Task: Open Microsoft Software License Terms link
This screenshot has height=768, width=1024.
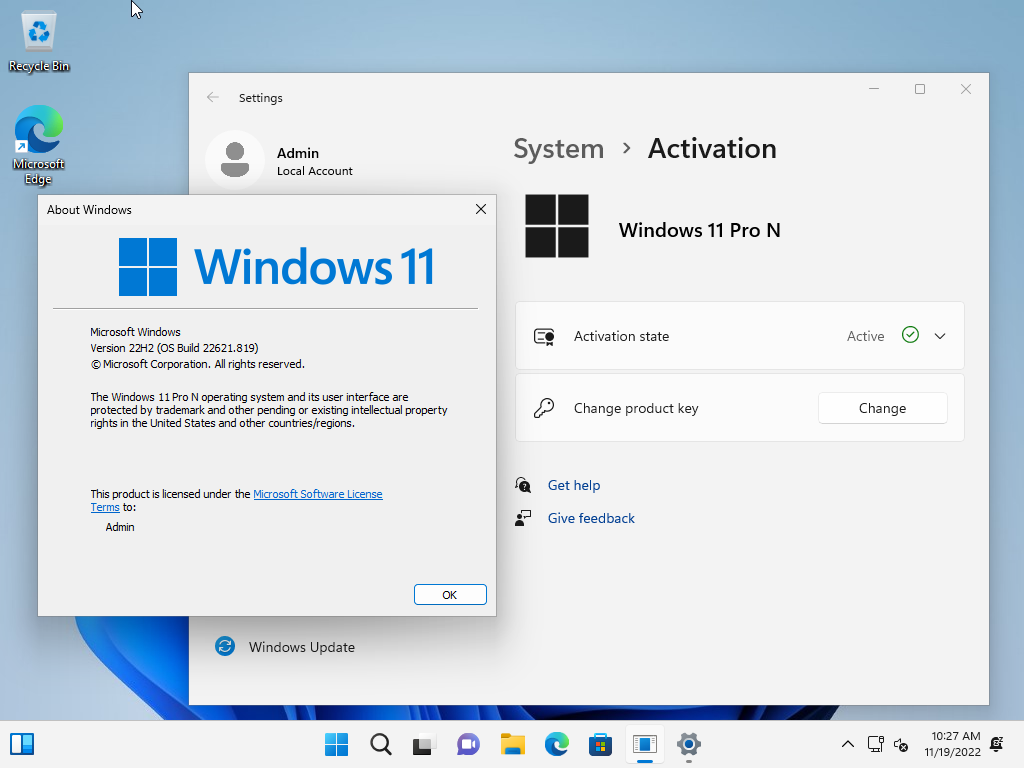Action: (x=317, y=494)
